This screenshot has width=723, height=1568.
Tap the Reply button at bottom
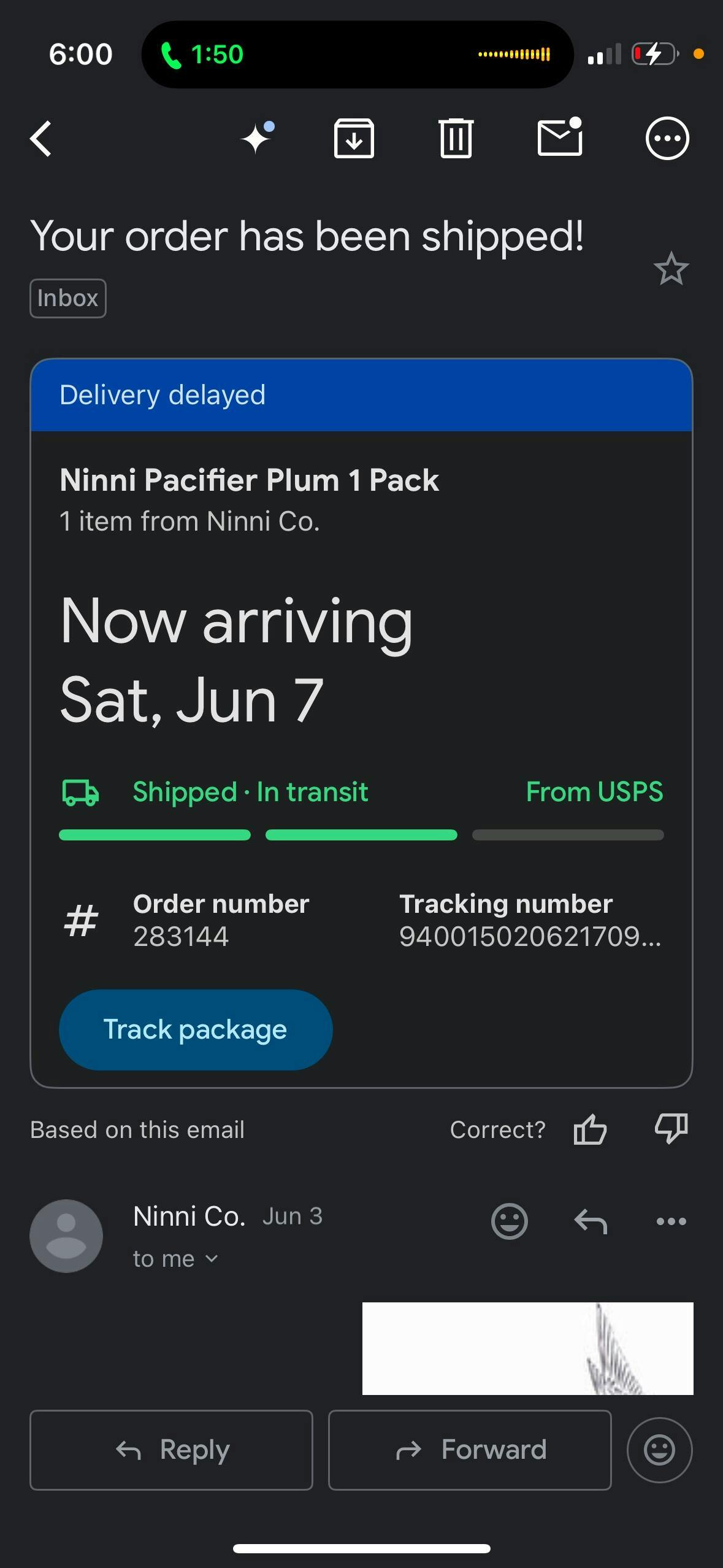(171, 1450)
